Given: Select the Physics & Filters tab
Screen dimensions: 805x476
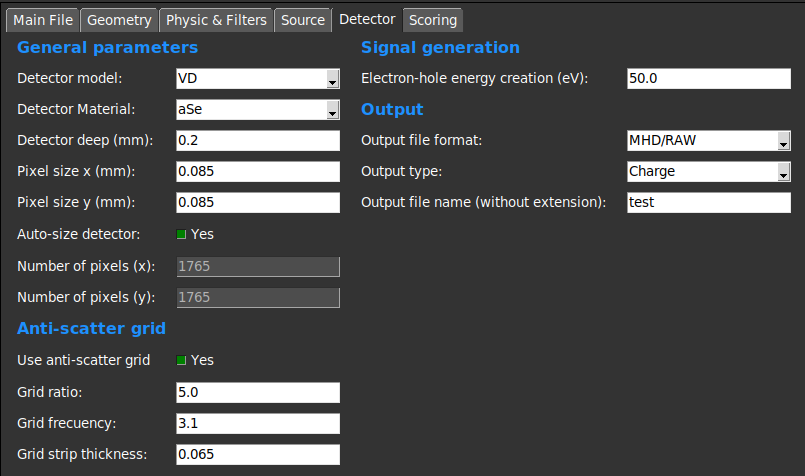Looking at the screenshot, I should 216,20.
